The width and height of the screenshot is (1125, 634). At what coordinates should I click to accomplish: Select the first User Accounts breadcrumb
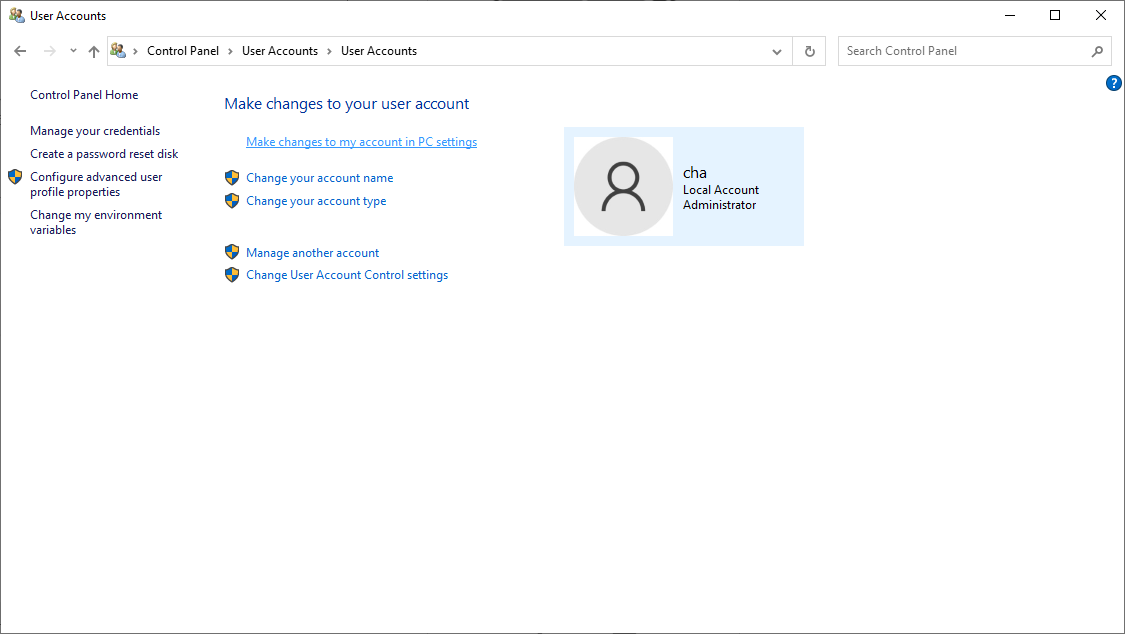(x=280, y=51)
